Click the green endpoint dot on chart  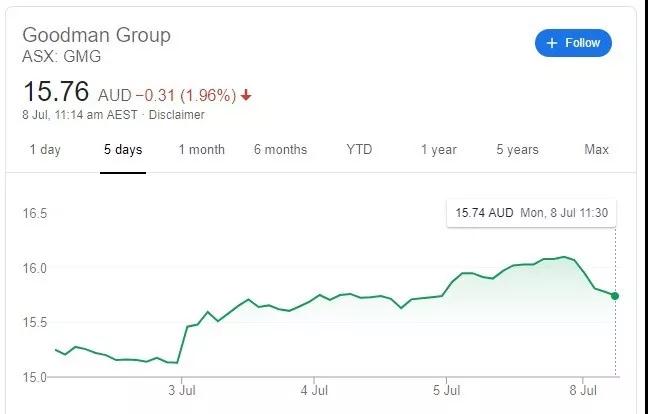click(x=615, y=296)
